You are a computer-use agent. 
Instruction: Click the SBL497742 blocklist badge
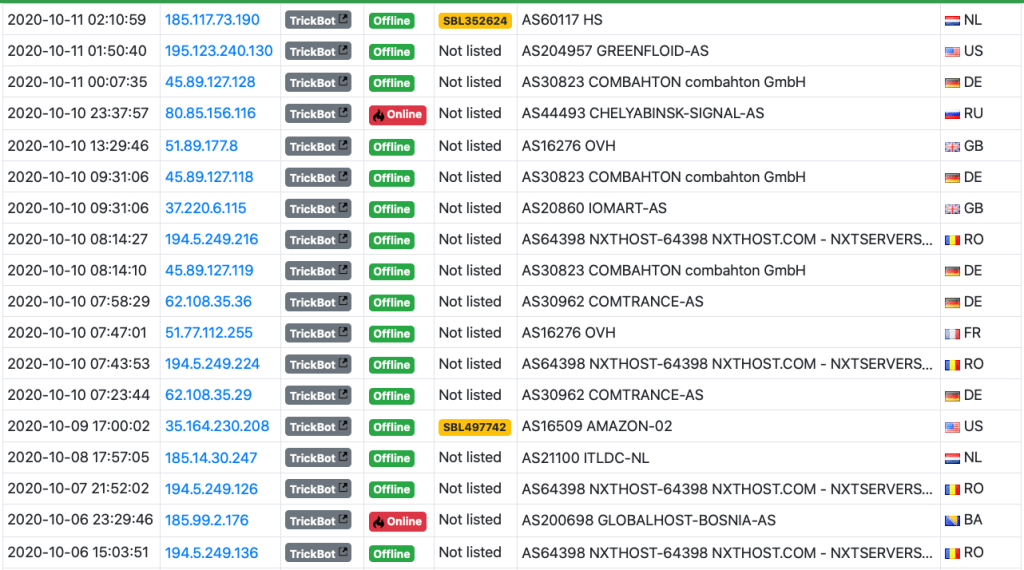click(475, 427)
